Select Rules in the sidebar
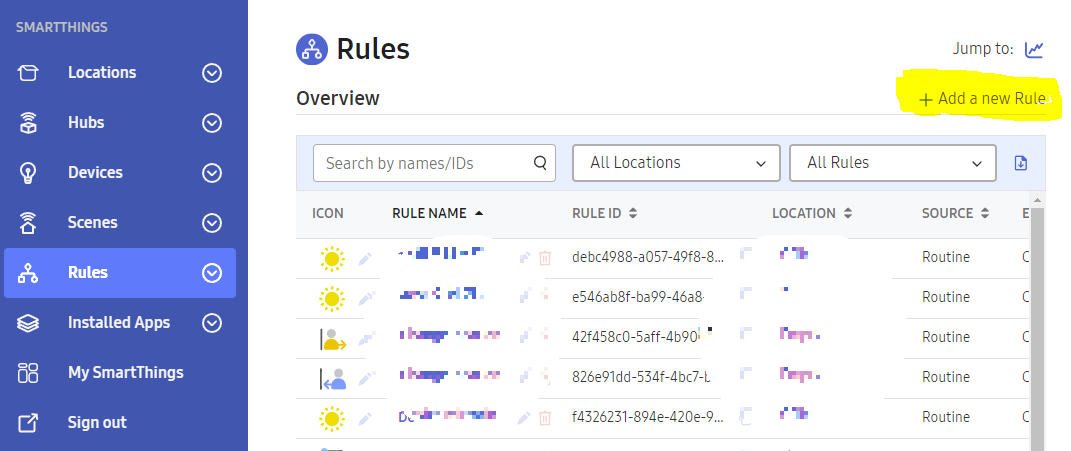This screenshot has width=1071, height=451. point(120,273)
